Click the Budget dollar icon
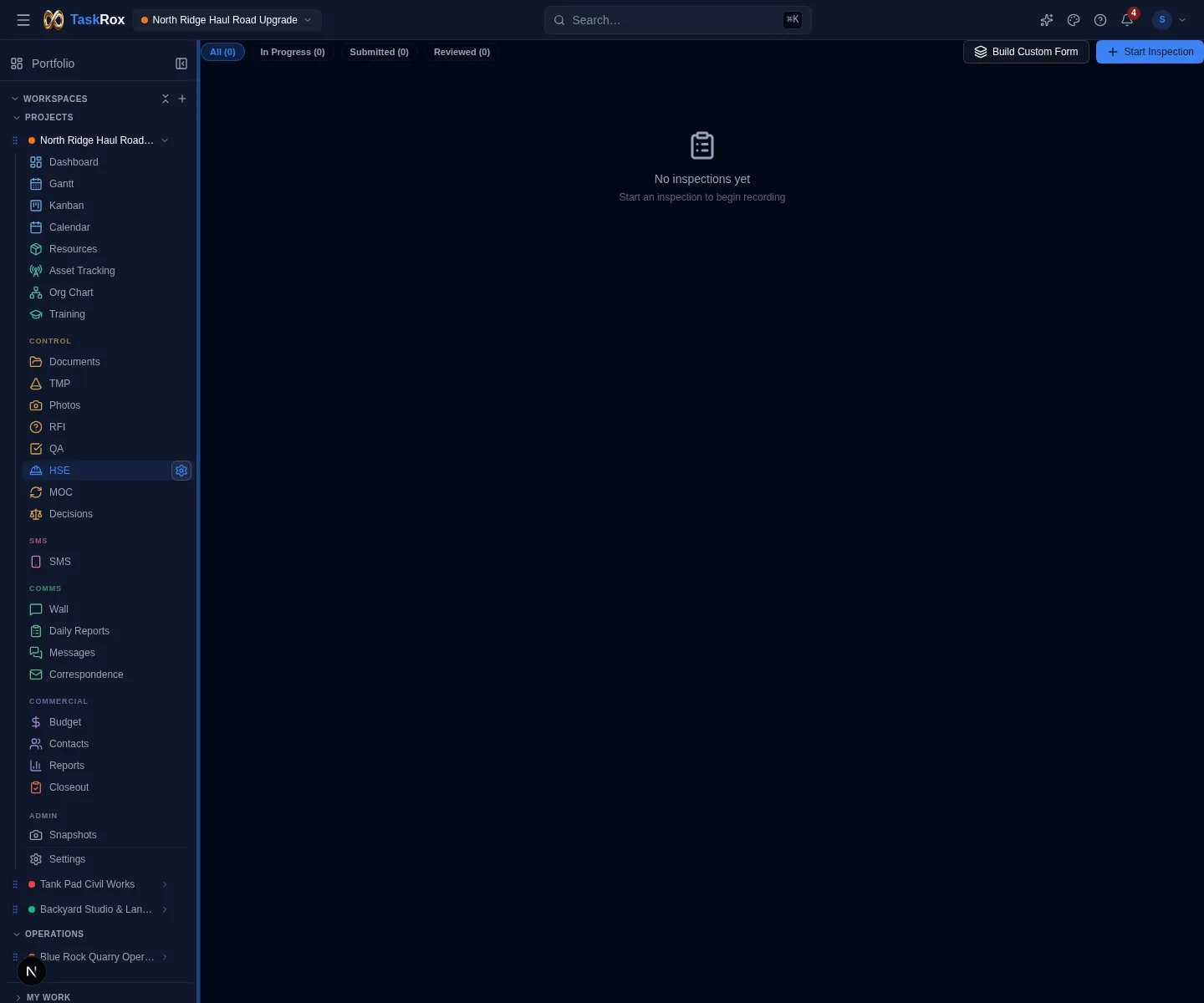The height and width of the screenshot is (1003, 1204). point(36,722)
